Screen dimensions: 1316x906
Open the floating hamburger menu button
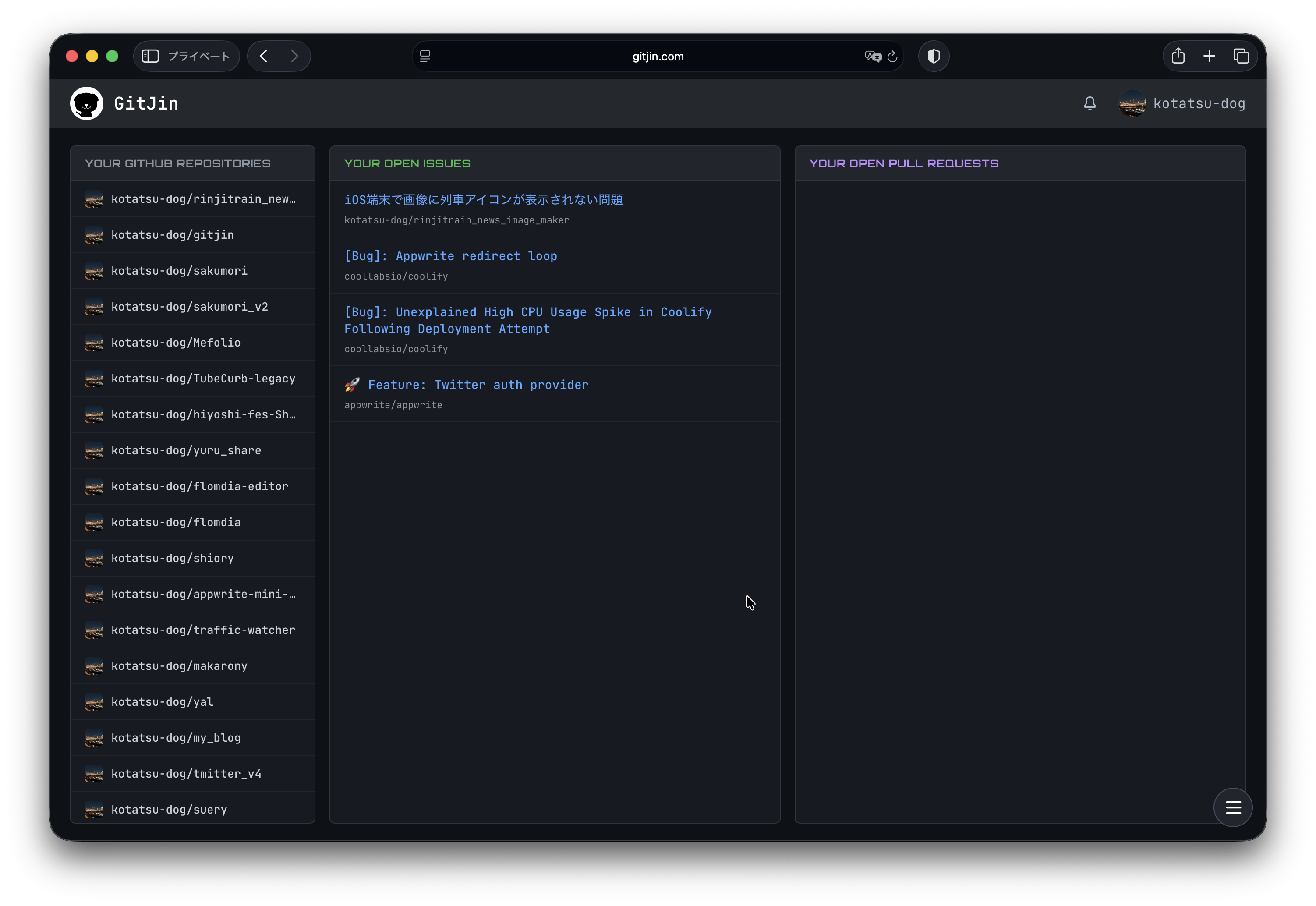(x=1233, y=807)
